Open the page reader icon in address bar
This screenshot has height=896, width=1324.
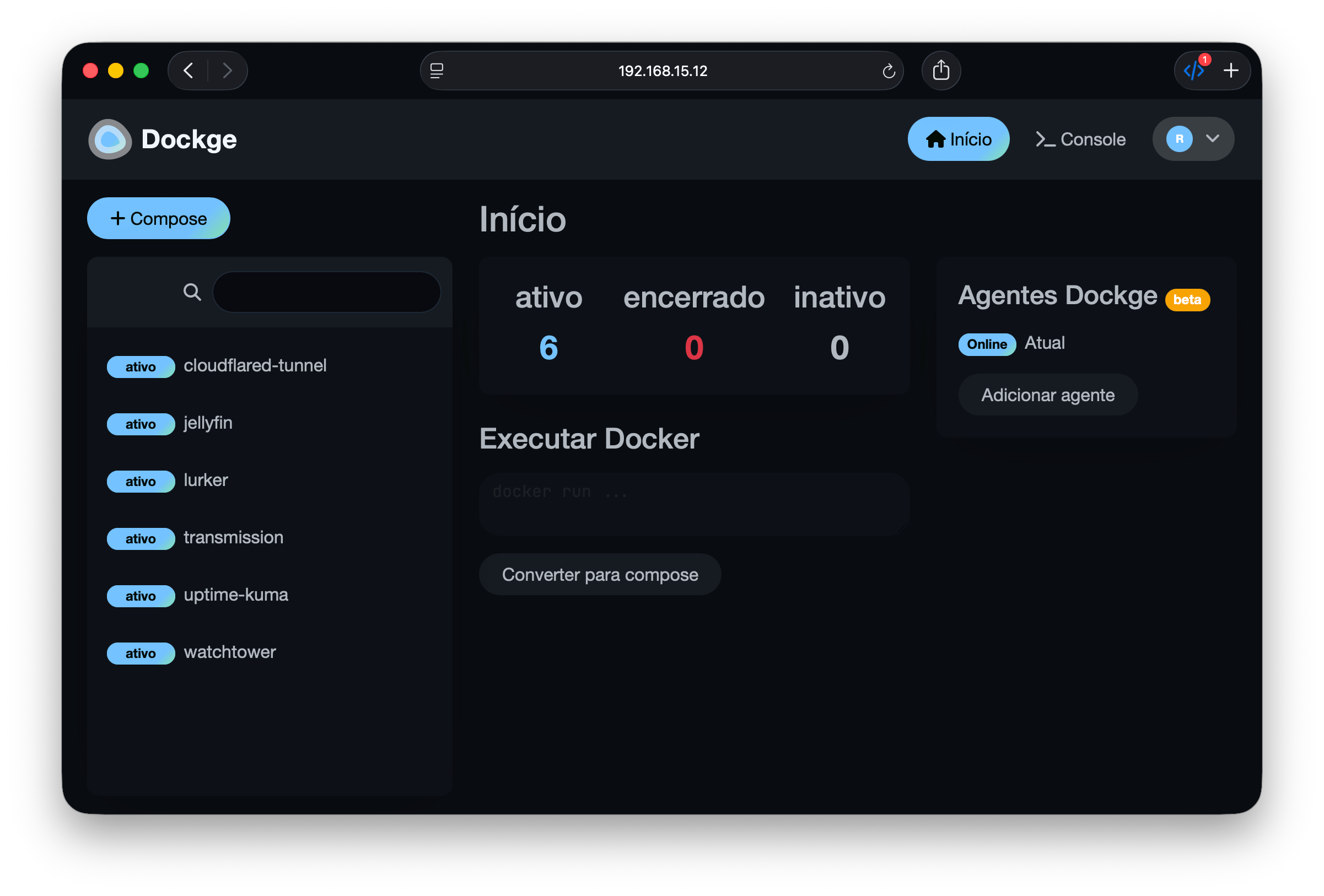(x=437, y=71)
